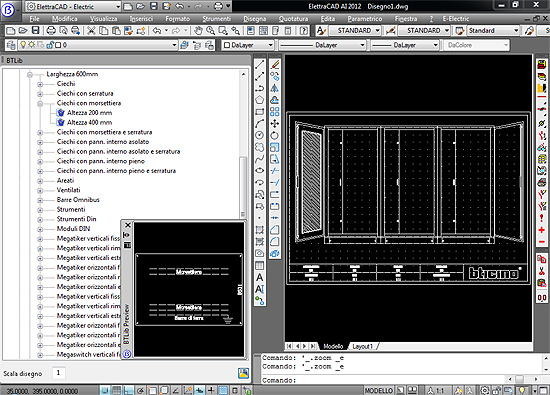Click the BTLib preview thumbnail image
Screen dimensions: 550x395
click(x=189, y=289)
